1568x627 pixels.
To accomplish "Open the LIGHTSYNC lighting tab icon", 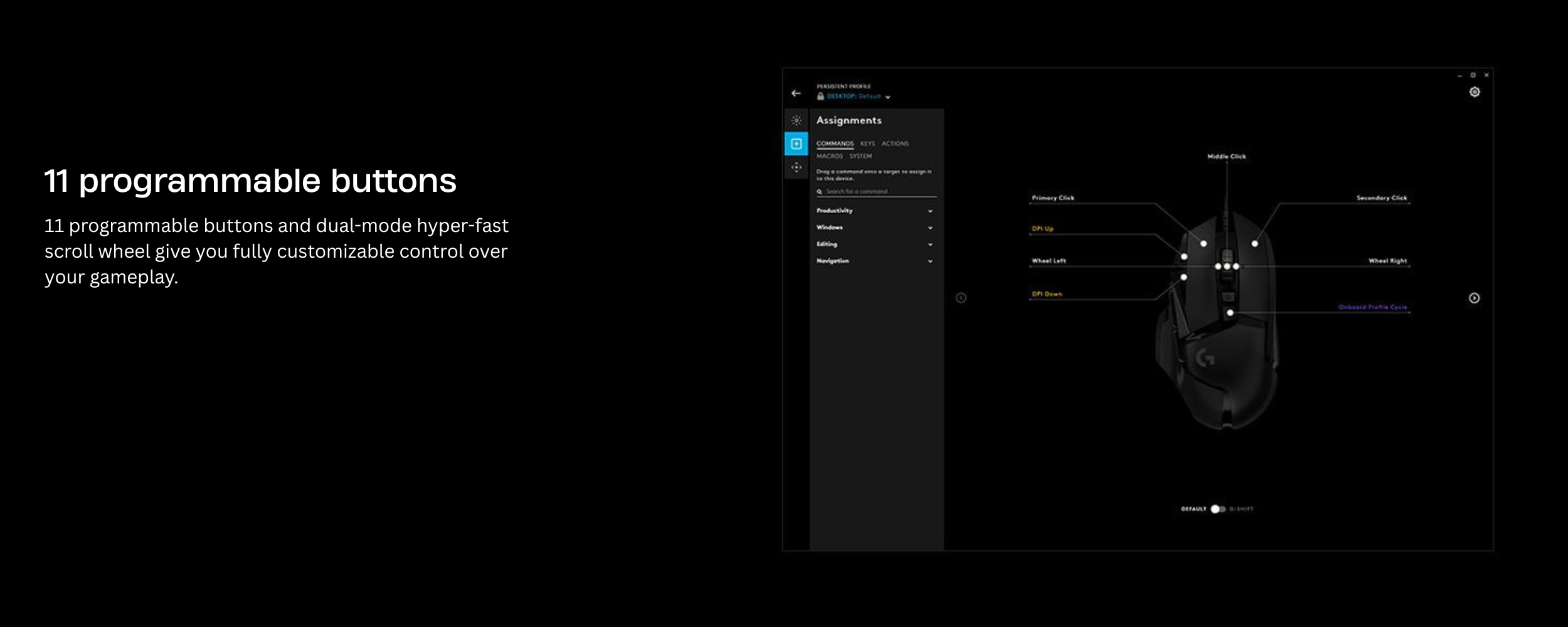I will point(796,120).
